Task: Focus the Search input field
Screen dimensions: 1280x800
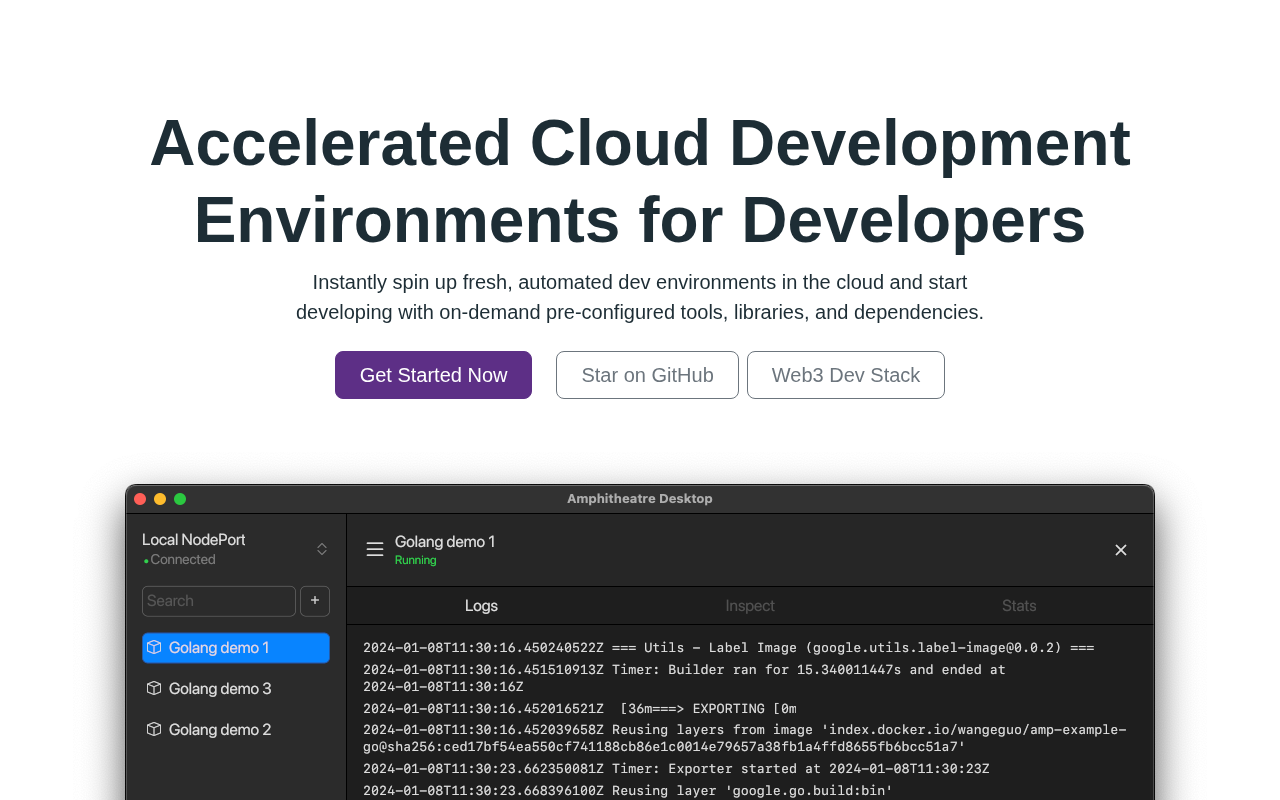Action: pyautogui.click(x=219, y=601)
